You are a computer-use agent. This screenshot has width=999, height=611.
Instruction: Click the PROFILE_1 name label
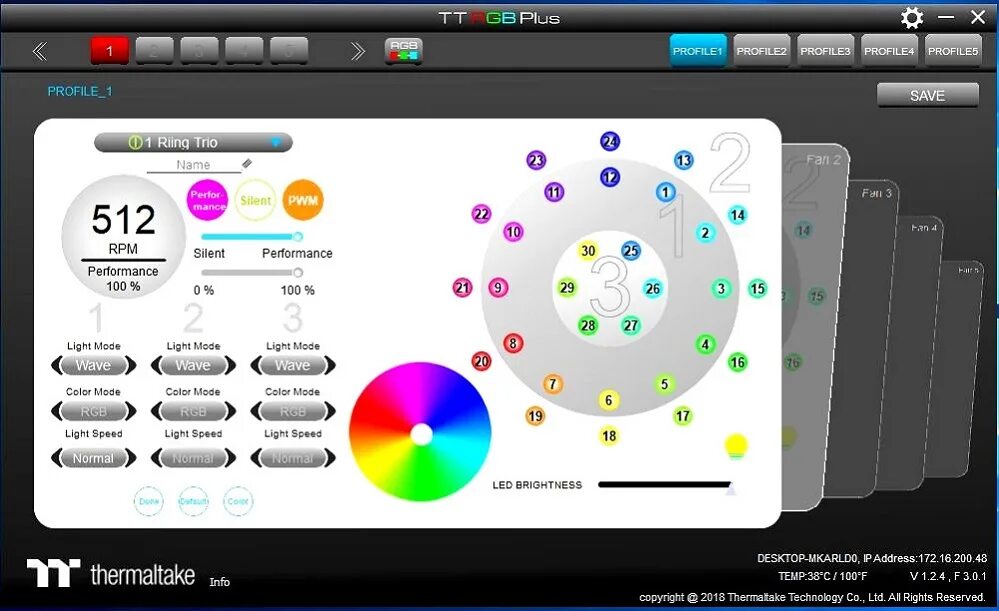click(80, 91)
